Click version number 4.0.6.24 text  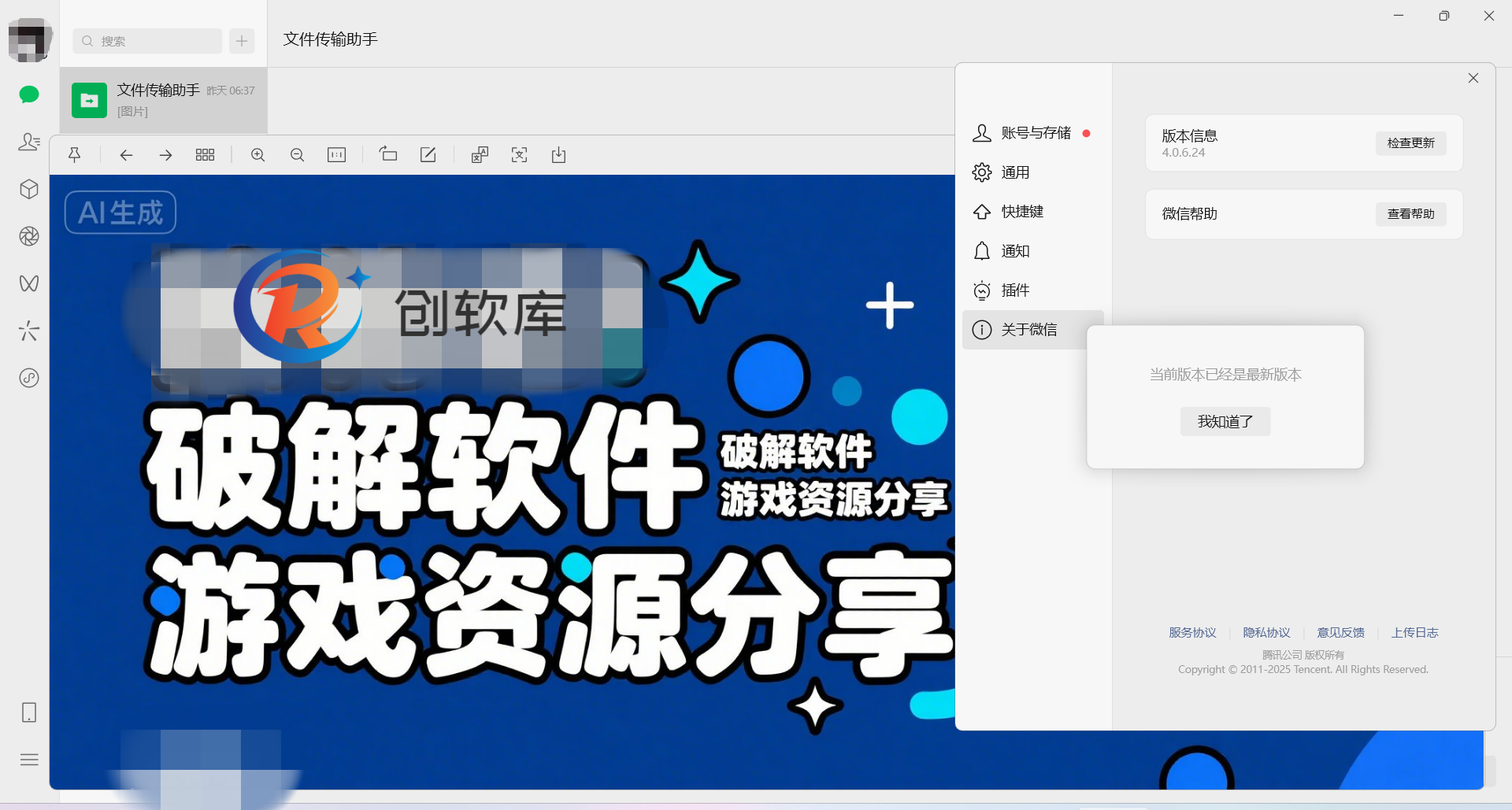(1183, 153)
